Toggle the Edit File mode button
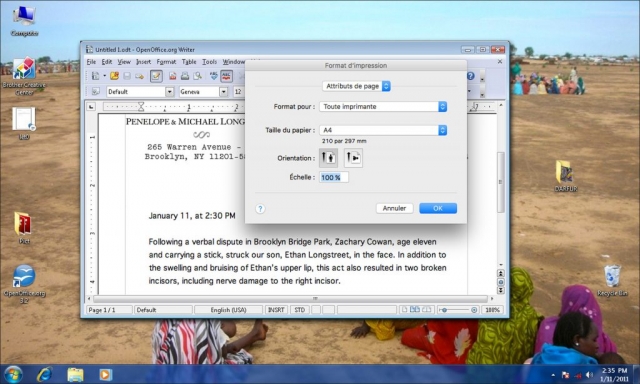Viewport: 640px width, 384px height. click(x=156, y=76)
